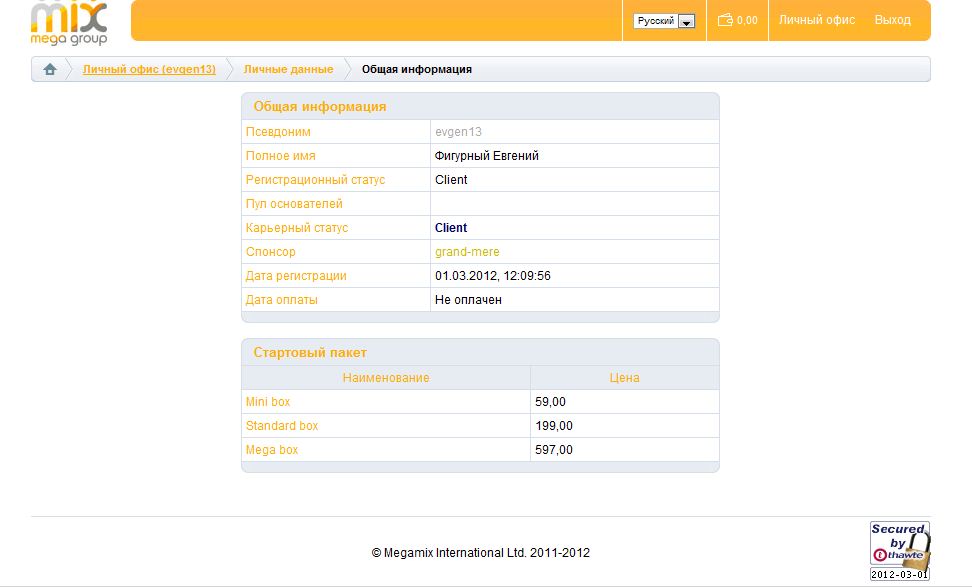Click the Дата регистрации label

[x=296, y=276]
